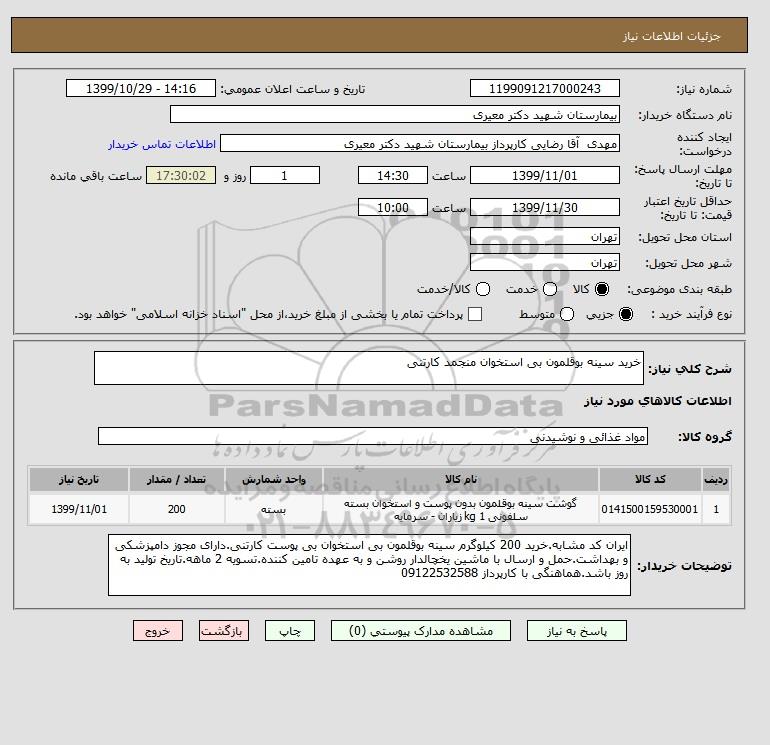Select the متوسط purchase type radio

(x=567, y=314)
